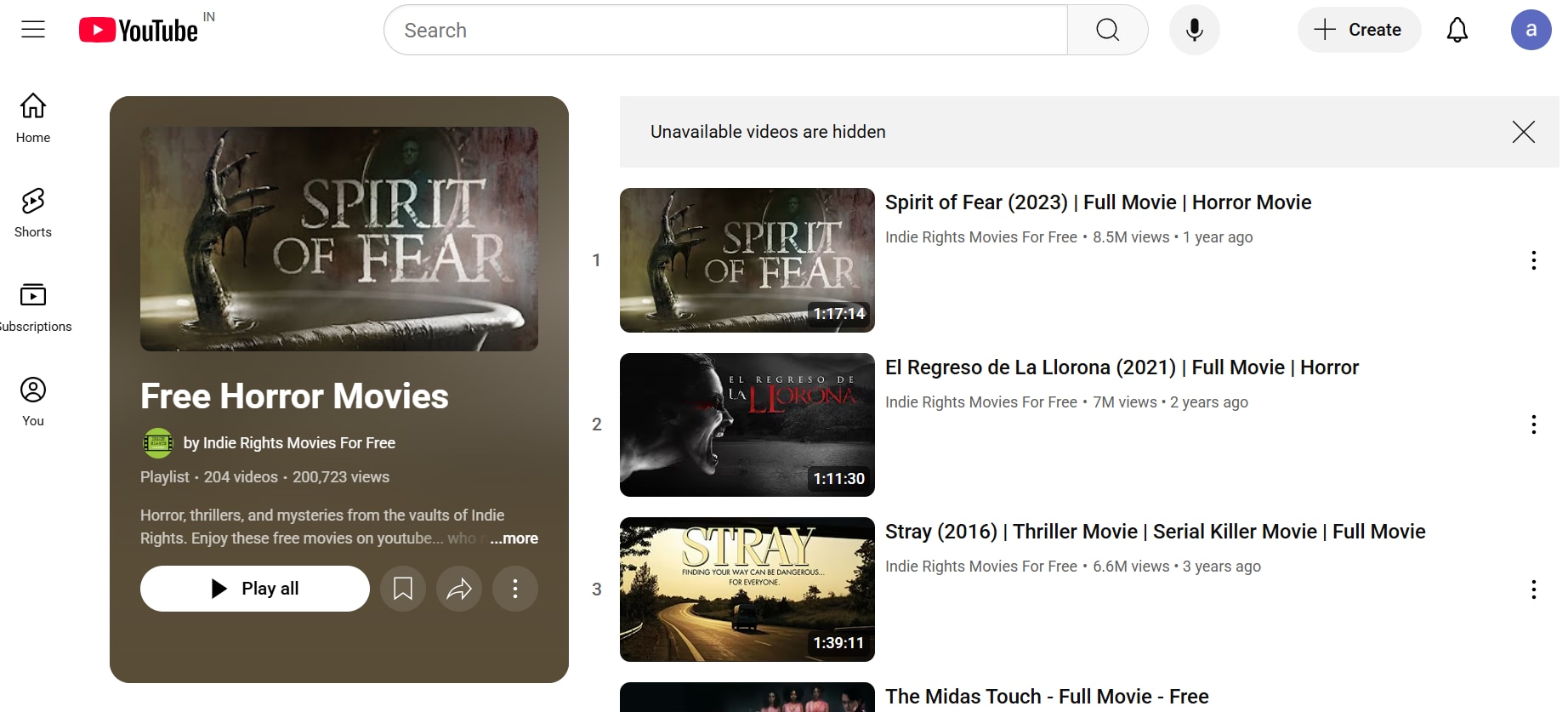
Task: Open Home in the sidebar
Action: 33,118
